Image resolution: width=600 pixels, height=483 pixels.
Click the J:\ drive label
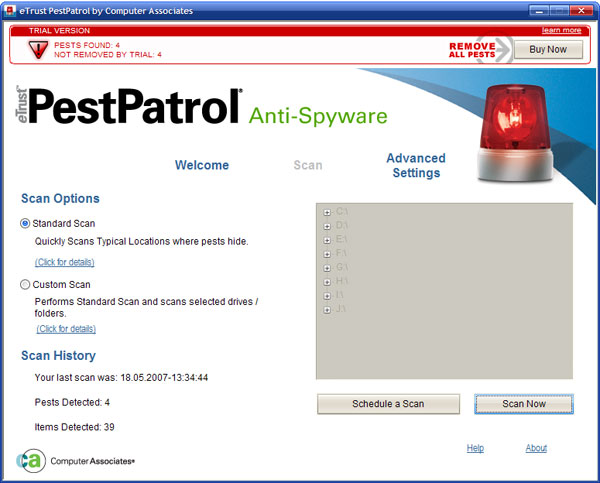click(x=341, y=309)
